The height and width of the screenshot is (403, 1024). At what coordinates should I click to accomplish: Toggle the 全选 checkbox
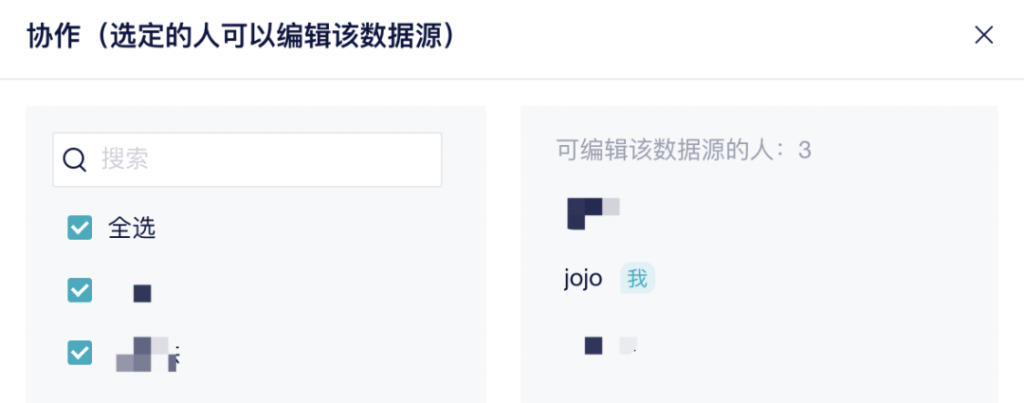79,228
